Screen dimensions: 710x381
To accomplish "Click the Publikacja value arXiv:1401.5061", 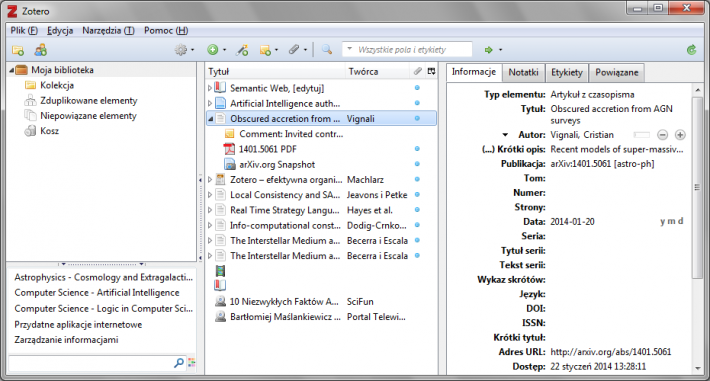I will 602,164.
